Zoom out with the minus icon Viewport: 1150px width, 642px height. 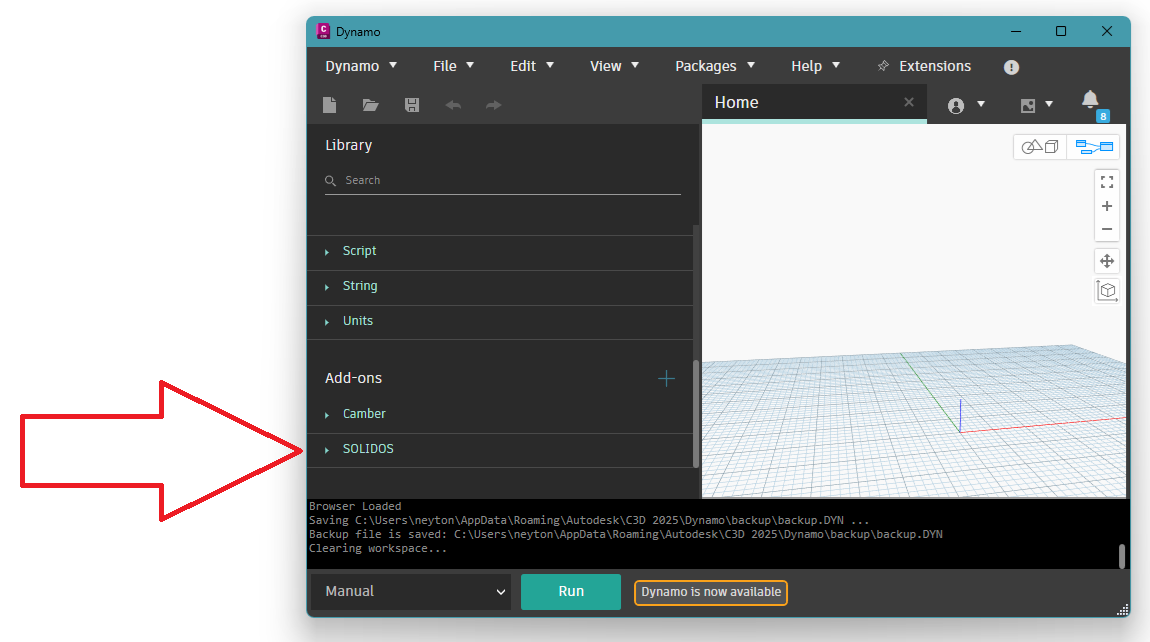(1107, 229)
